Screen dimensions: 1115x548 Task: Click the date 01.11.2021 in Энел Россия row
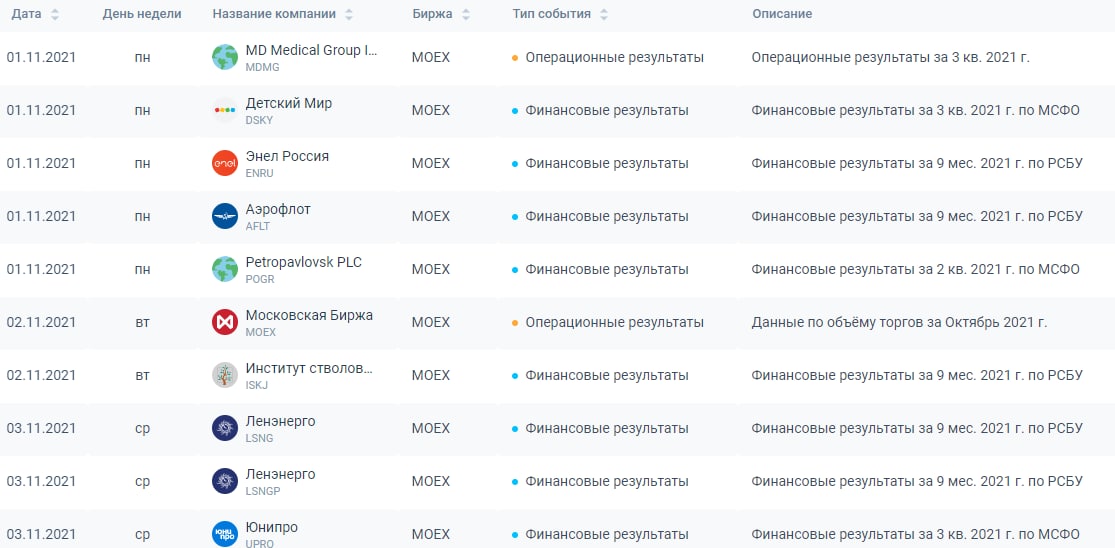41,163
